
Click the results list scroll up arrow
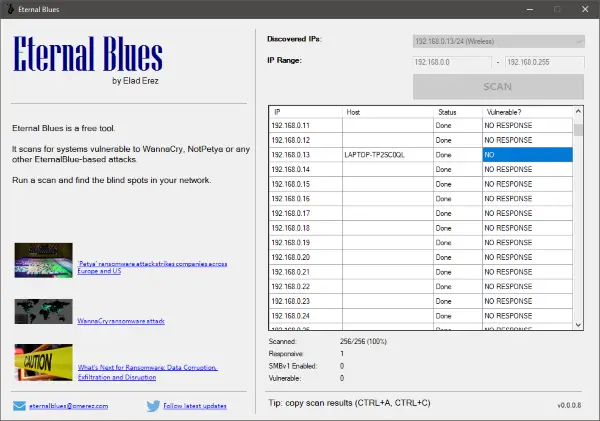click(578, 111)
